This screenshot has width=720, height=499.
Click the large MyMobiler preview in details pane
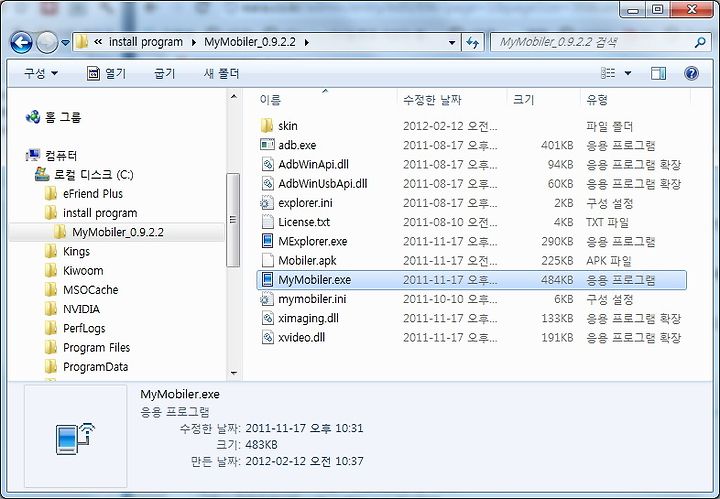click(x=75, y=438)
